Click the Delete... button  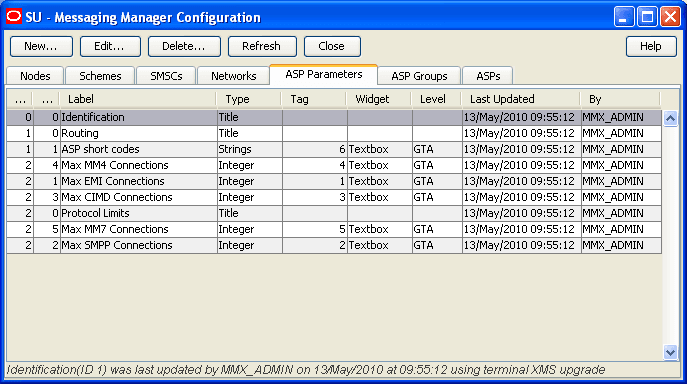click(184, 46)
